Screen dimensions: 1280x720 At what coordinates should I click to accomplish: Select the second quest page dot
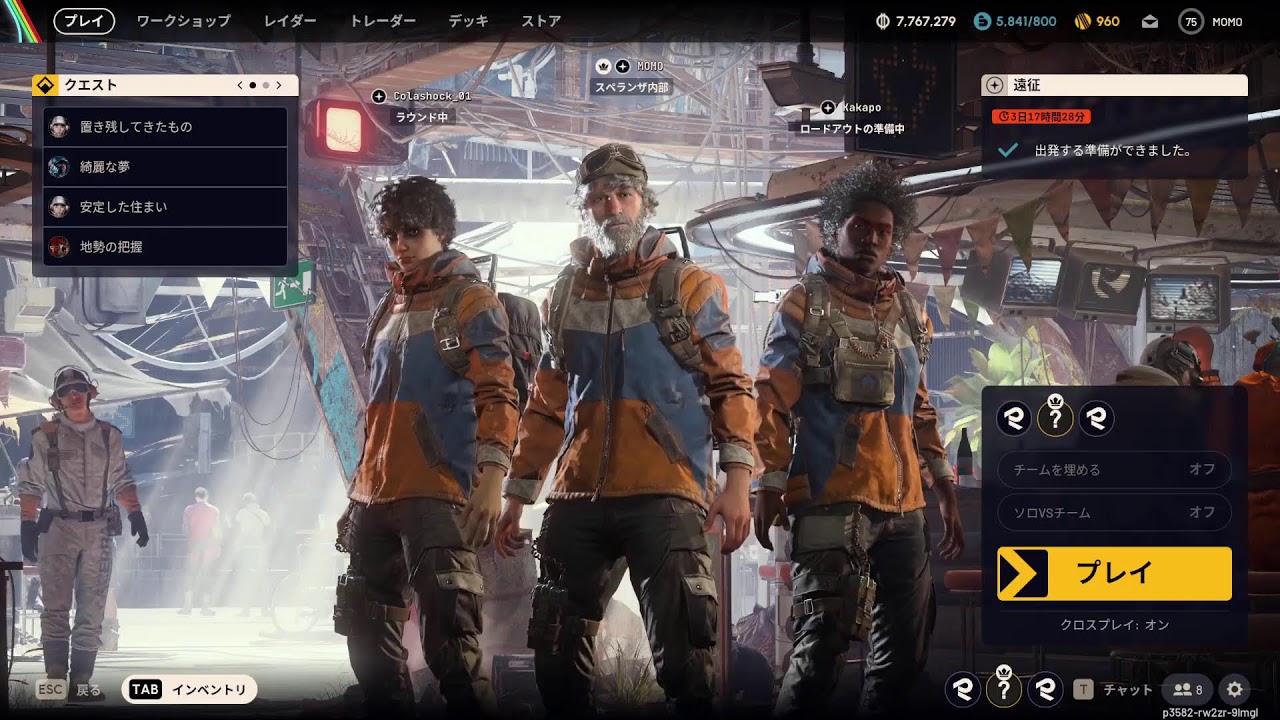[265, 85]
